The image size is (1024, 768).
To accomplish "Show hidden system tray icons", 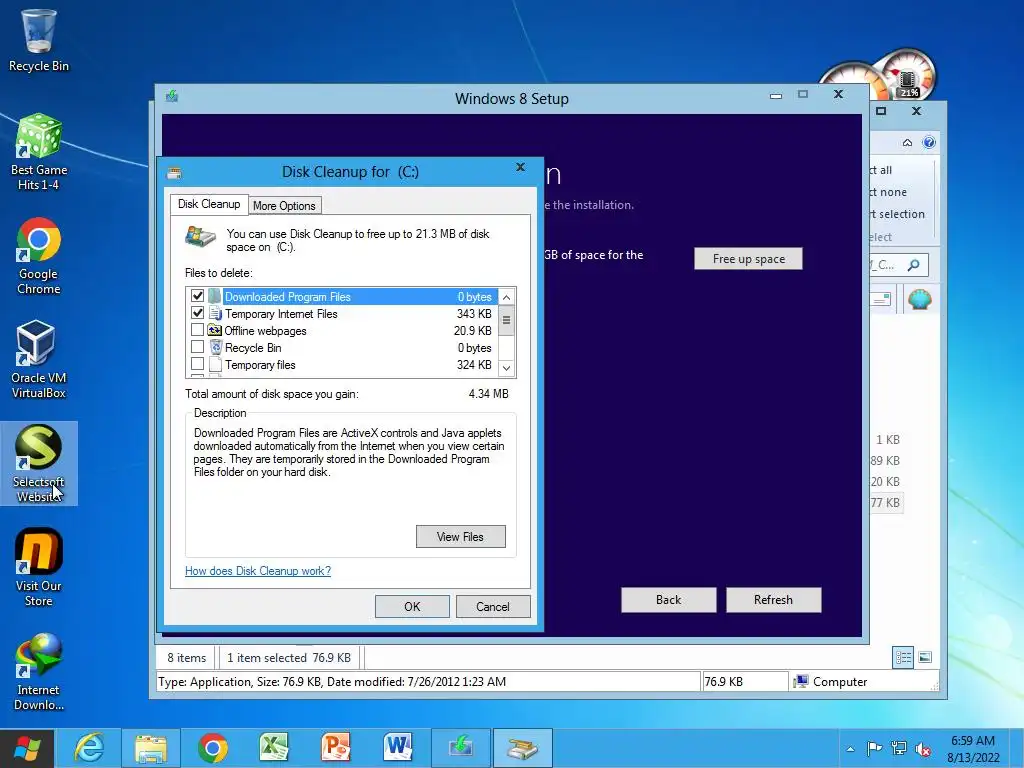I will pos(850,749).
